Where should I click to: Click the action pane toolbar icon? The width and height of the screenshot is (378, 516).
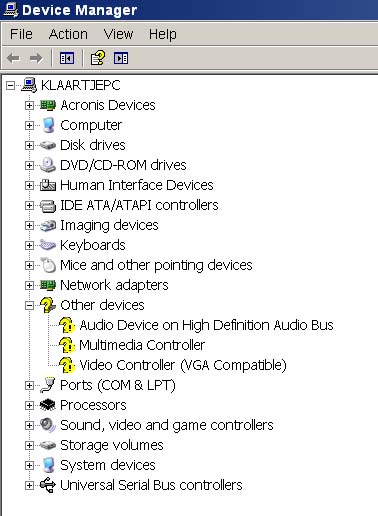click(121, 58)
